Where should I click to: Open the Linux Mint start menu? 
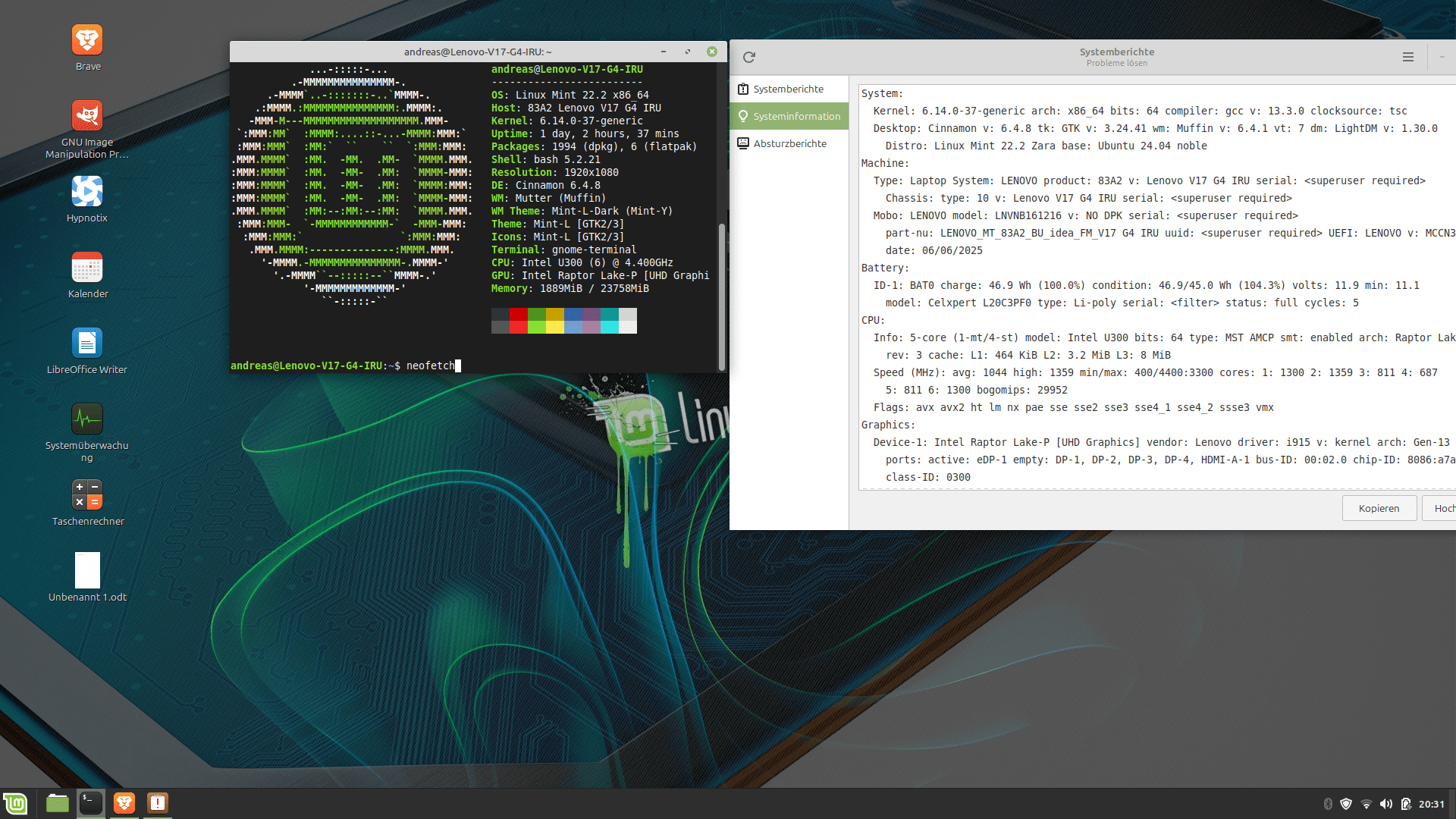pyautogui.click(x=15, y=803)
